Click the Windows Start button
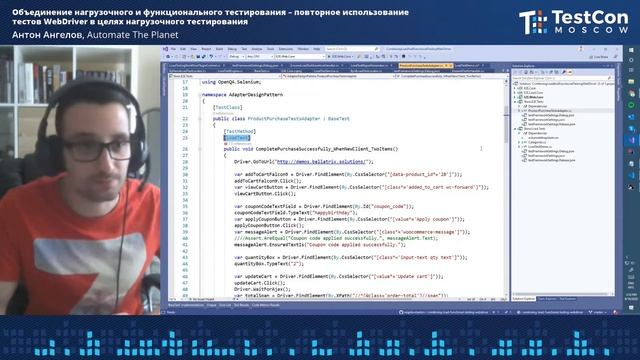Image resolution: width=640 pixels, height=360 pixels. click(x=631, y=50)
